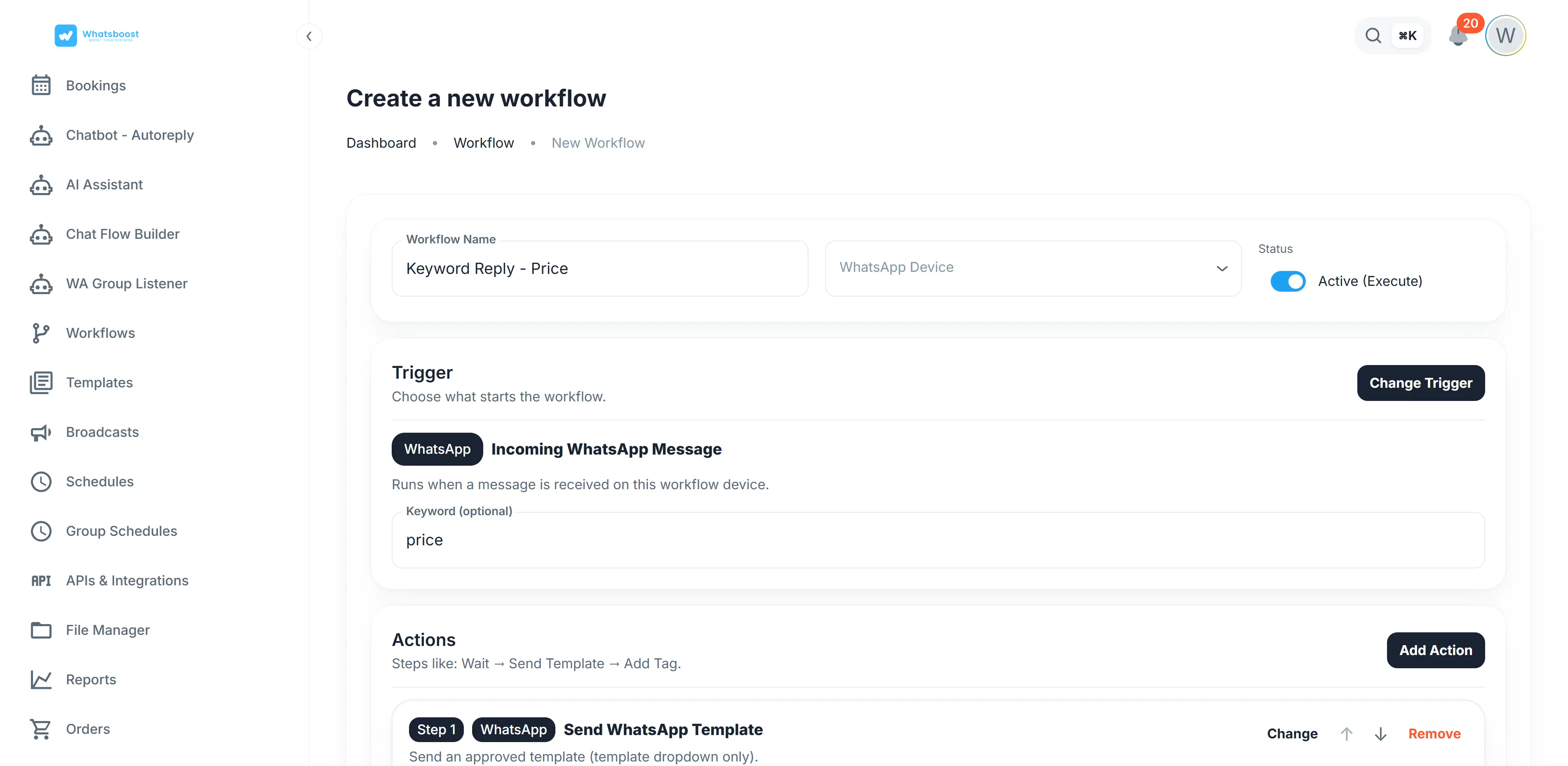This screenshot has width=1568, height=766.
Task: Click the Create a new workflow heading
Action: point(476,99)
